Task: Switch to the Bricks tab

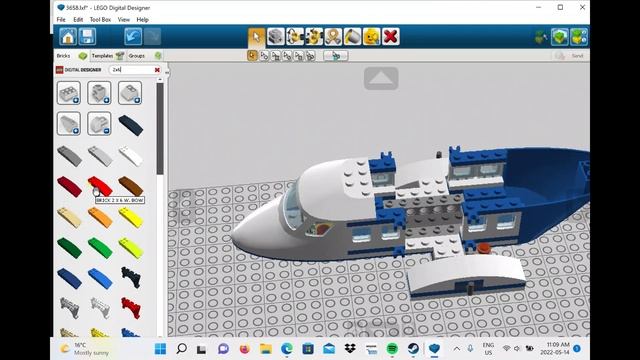Action: click(x=71, y=56)
